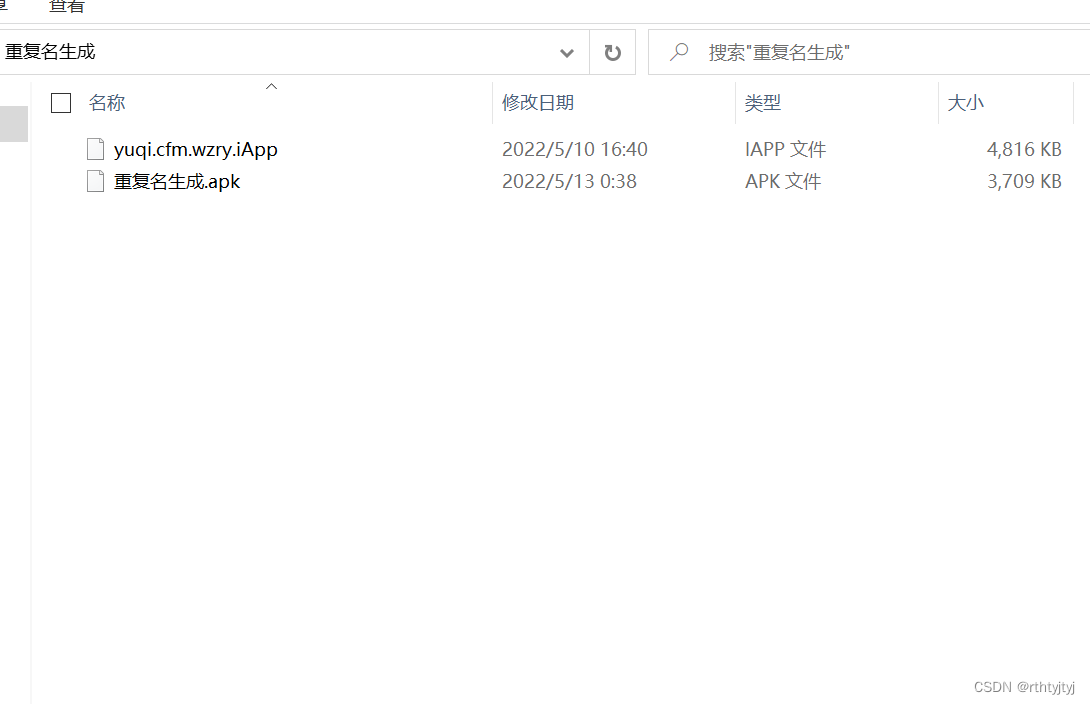Click date 2022/5/13 0:38
The width and height of the screenshot is (1090, 704).
coord(569,181)
